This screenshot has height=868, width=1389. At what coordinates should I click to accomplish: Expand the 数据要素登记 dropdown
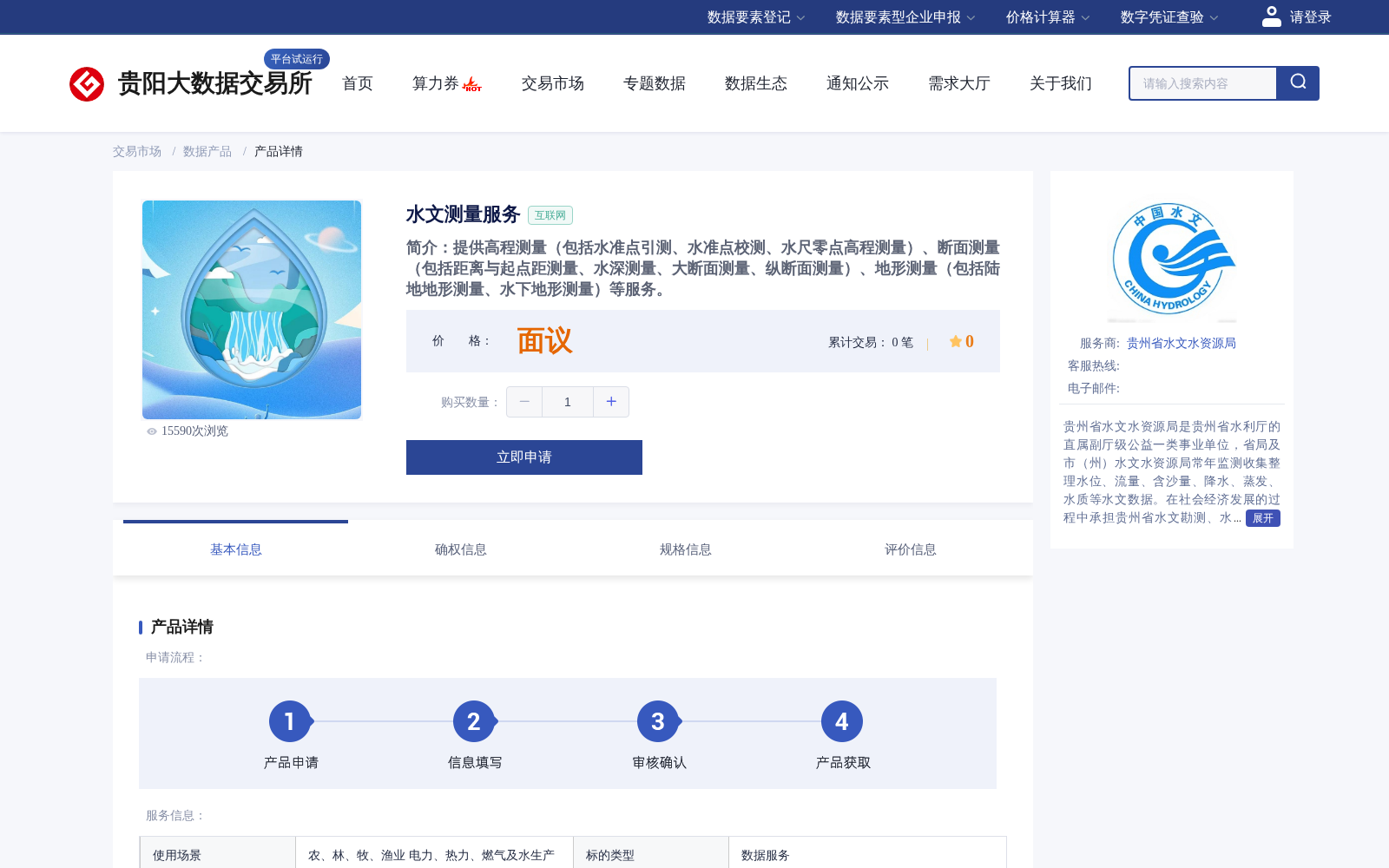[x=756, y=17]
